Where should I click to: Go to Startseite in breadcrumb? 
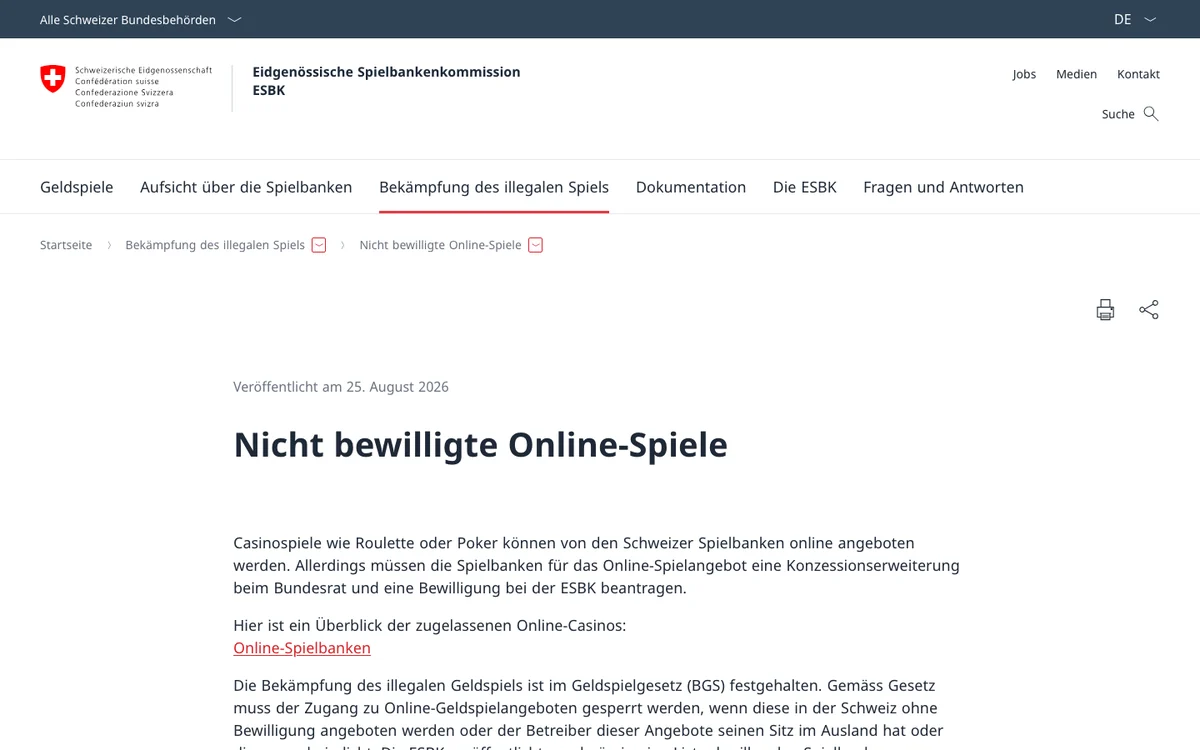tap(66, 245)
